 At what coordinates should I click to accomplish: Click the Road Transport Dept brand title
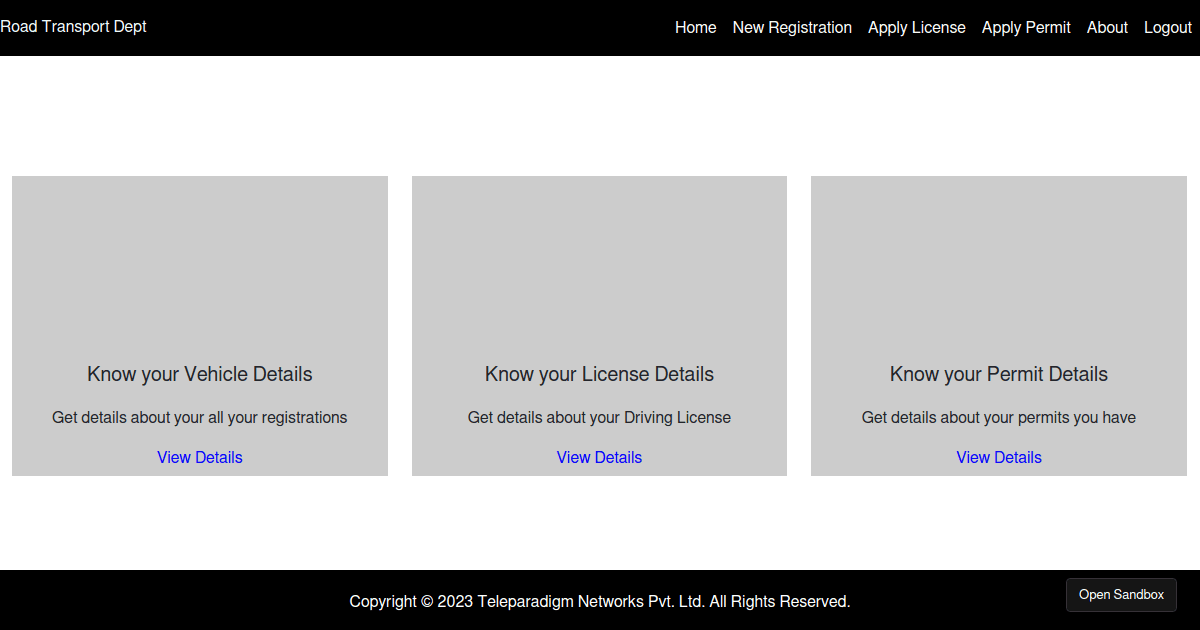[73, 26]
